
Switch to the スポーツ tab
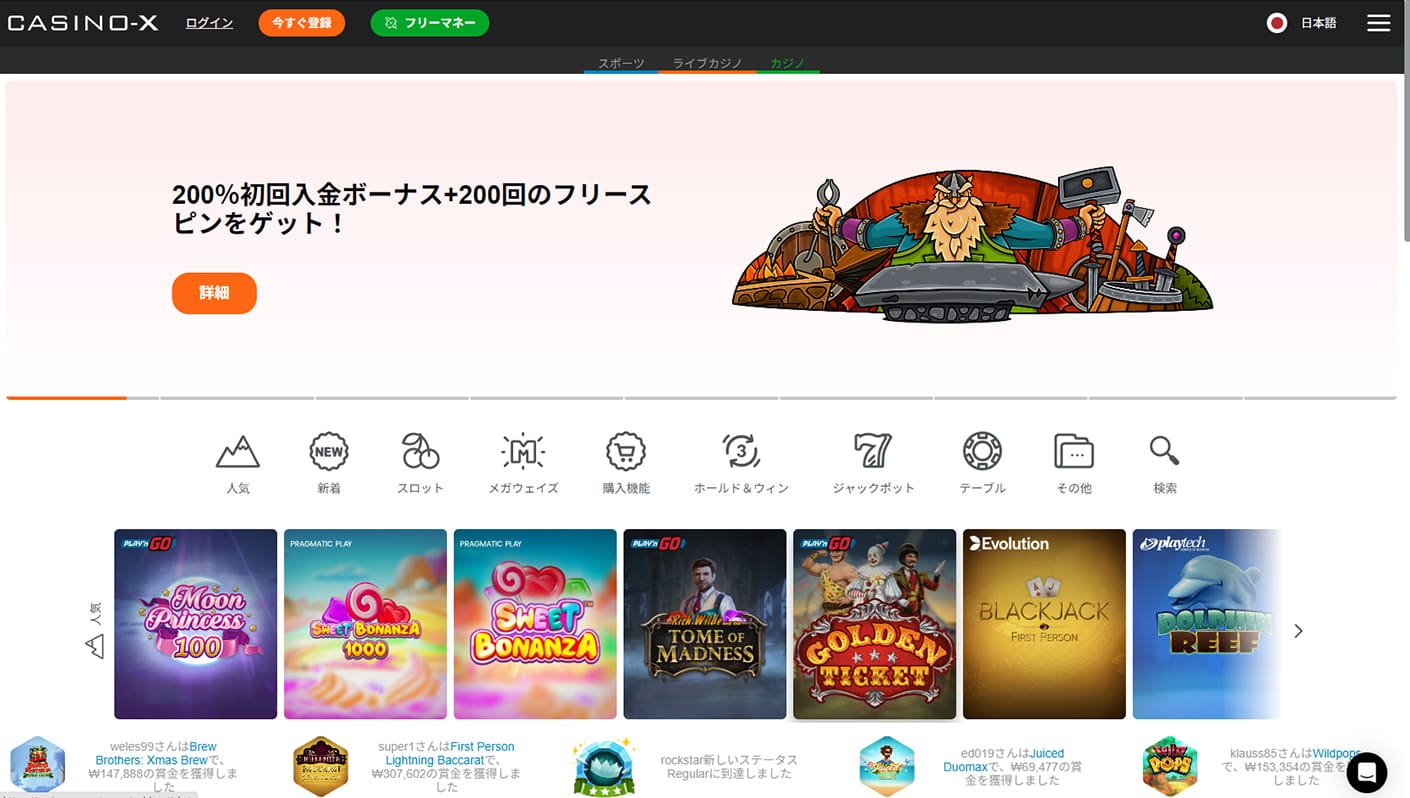(621, 63)
